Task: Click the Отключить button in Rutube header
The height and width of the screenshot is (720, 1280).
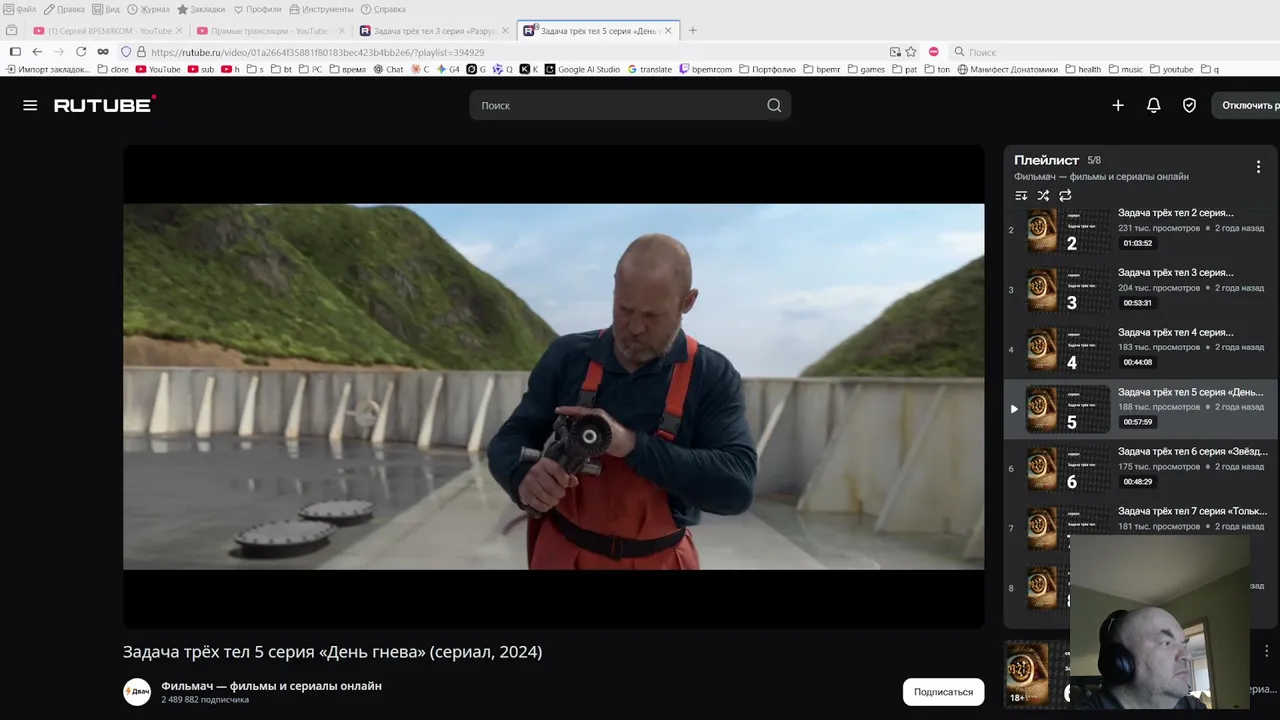Action: pos(1245,105)
